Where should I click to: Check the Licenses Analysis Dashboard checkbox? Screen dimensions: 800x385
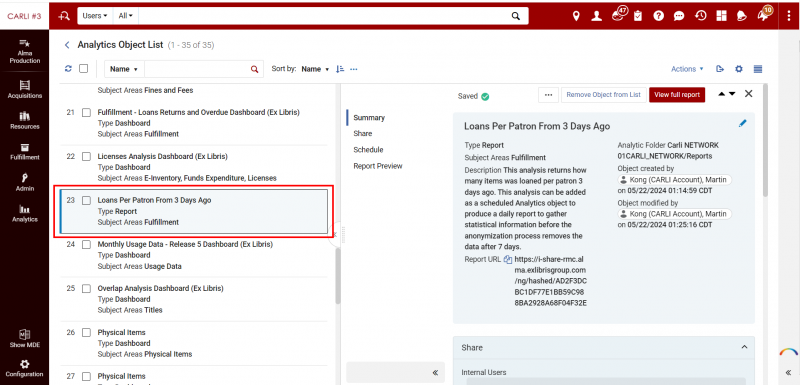86,157
